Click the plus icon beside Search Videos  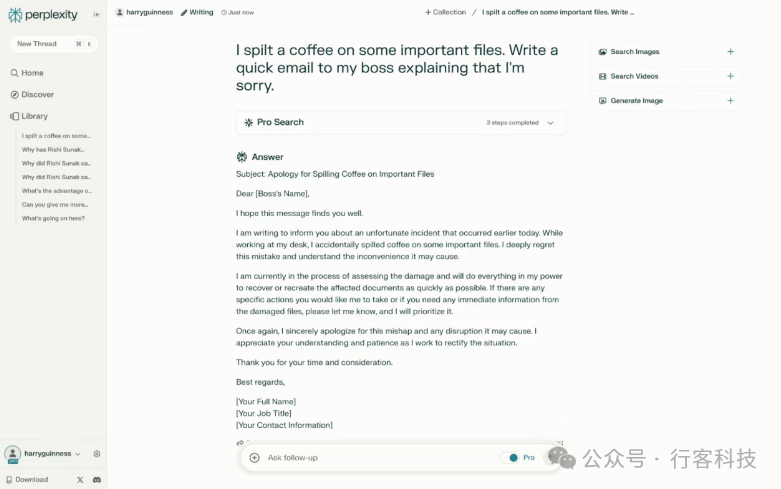[x=730, y=76]
